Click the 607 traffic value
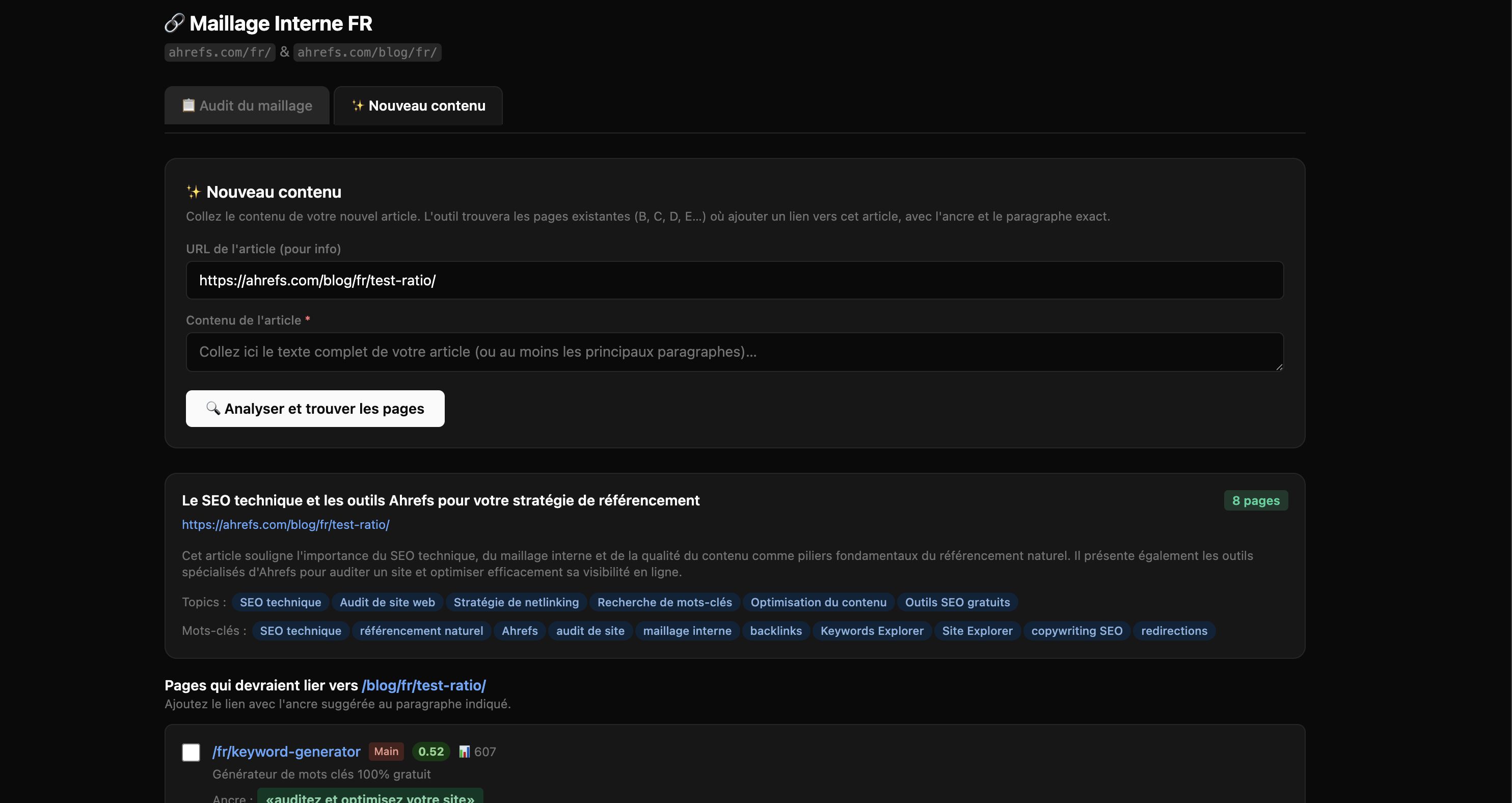 pyautogui.click(x=485, y=752)
